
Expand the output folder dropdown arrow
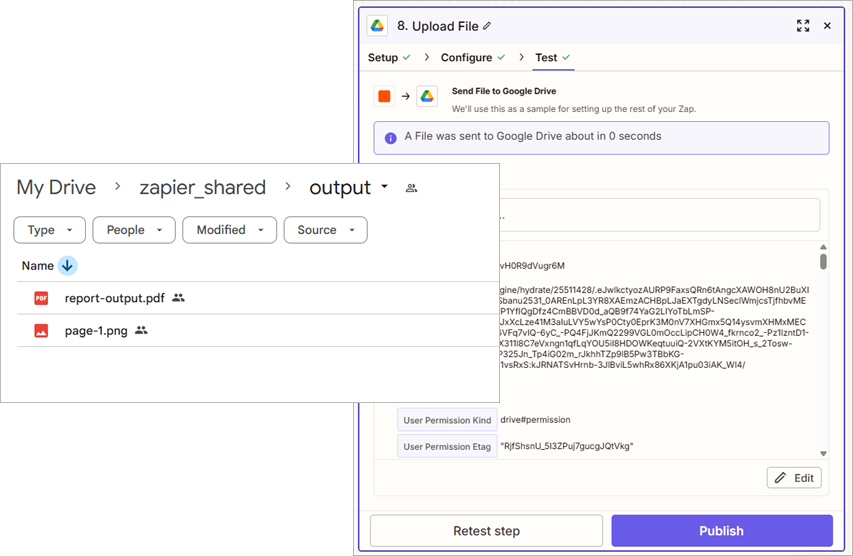[x=384, y=188]
